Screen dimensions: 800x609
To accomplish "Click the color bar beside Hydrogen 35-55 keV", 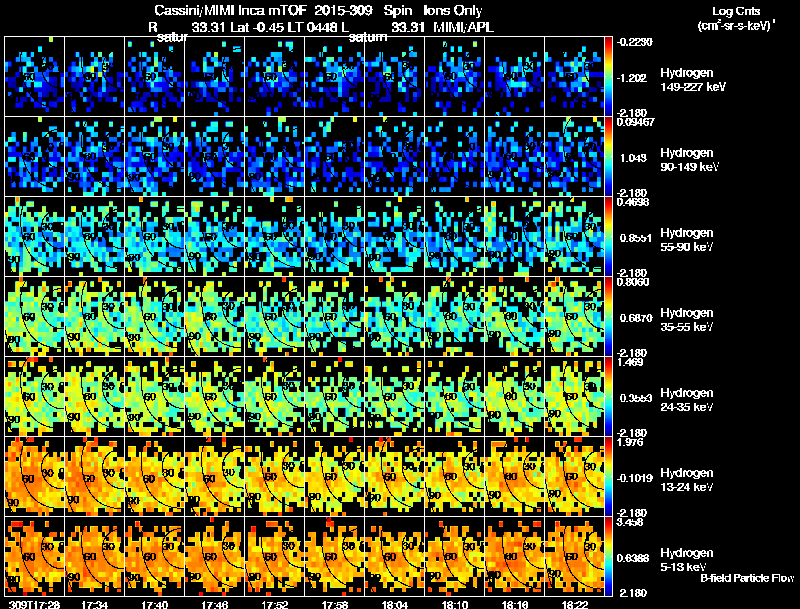I will pyautogui.click(x=608, y=317).
